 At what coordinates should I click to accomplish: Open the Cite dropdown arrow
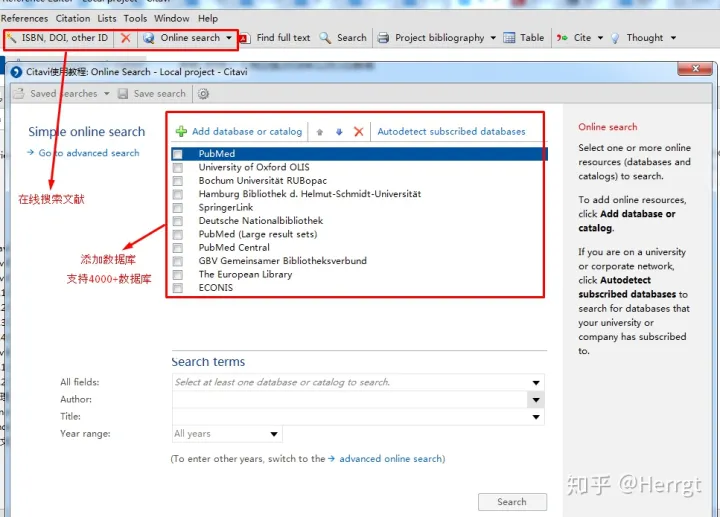point(600,38)
